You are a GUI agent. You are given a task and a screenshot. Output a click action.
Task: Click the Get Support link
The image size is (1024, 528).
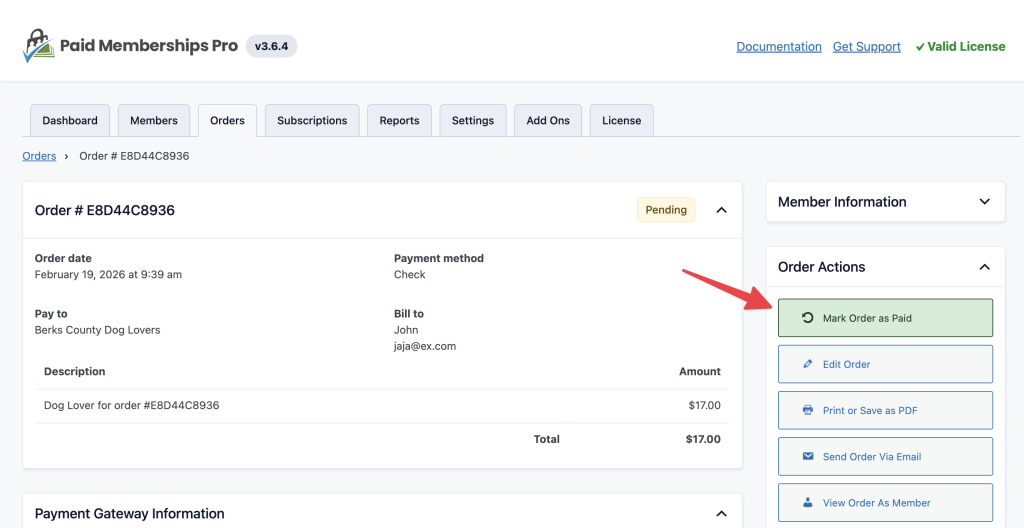click(x=867, y=47)
